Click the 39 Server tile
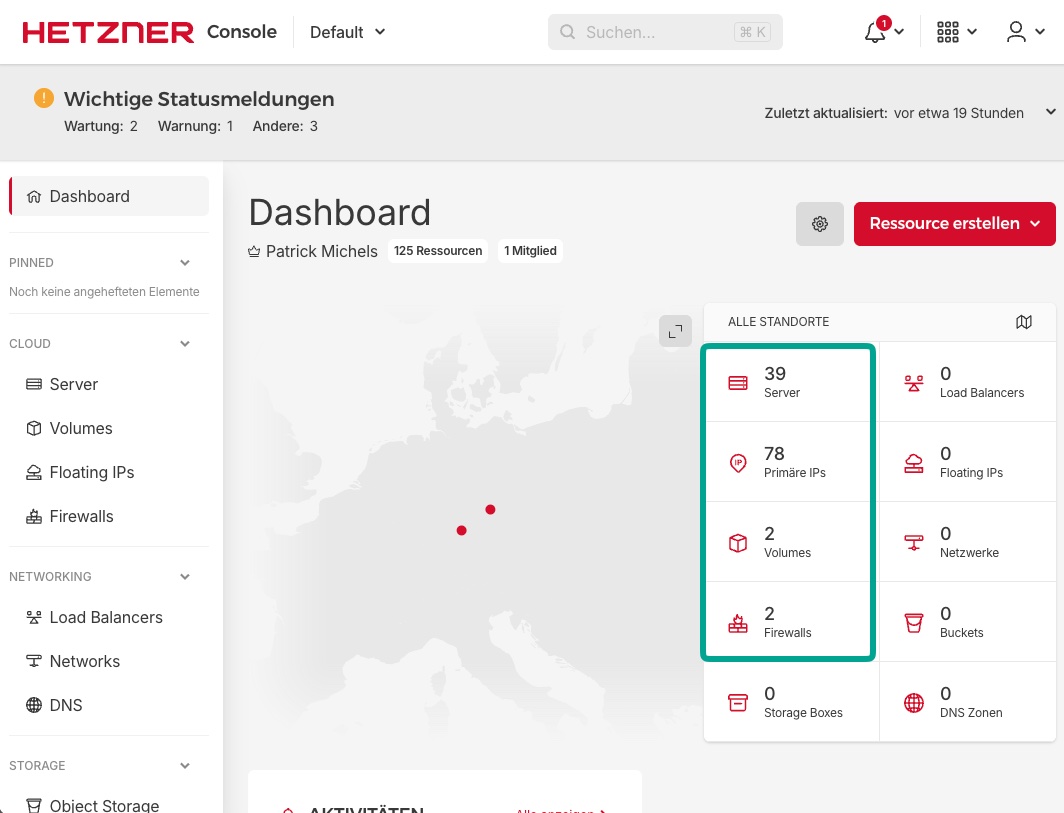1064x813 pixels. point(788,382)
